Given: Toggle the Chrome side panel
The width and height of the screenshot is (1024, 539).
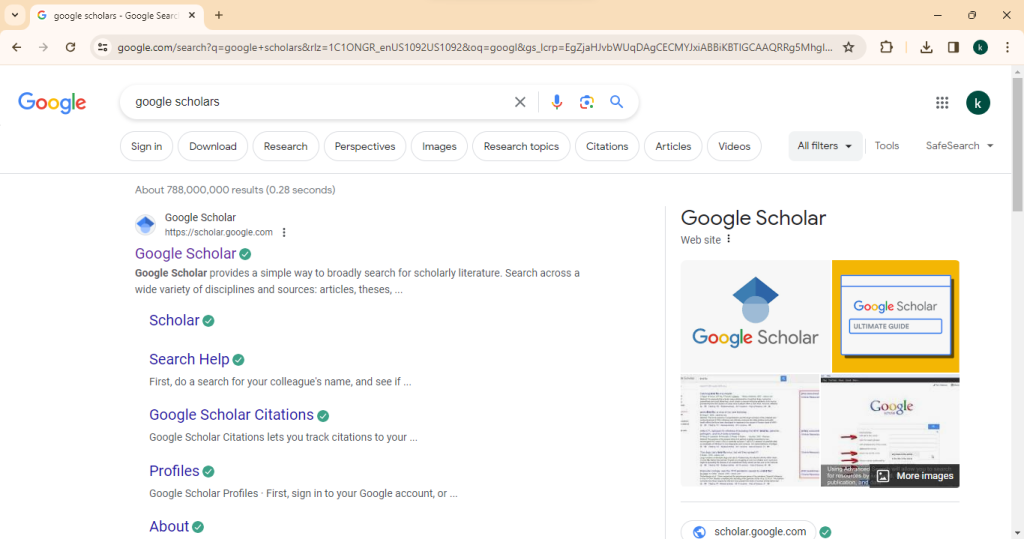Looking at the screenshot, I should [x=953, y=47].
